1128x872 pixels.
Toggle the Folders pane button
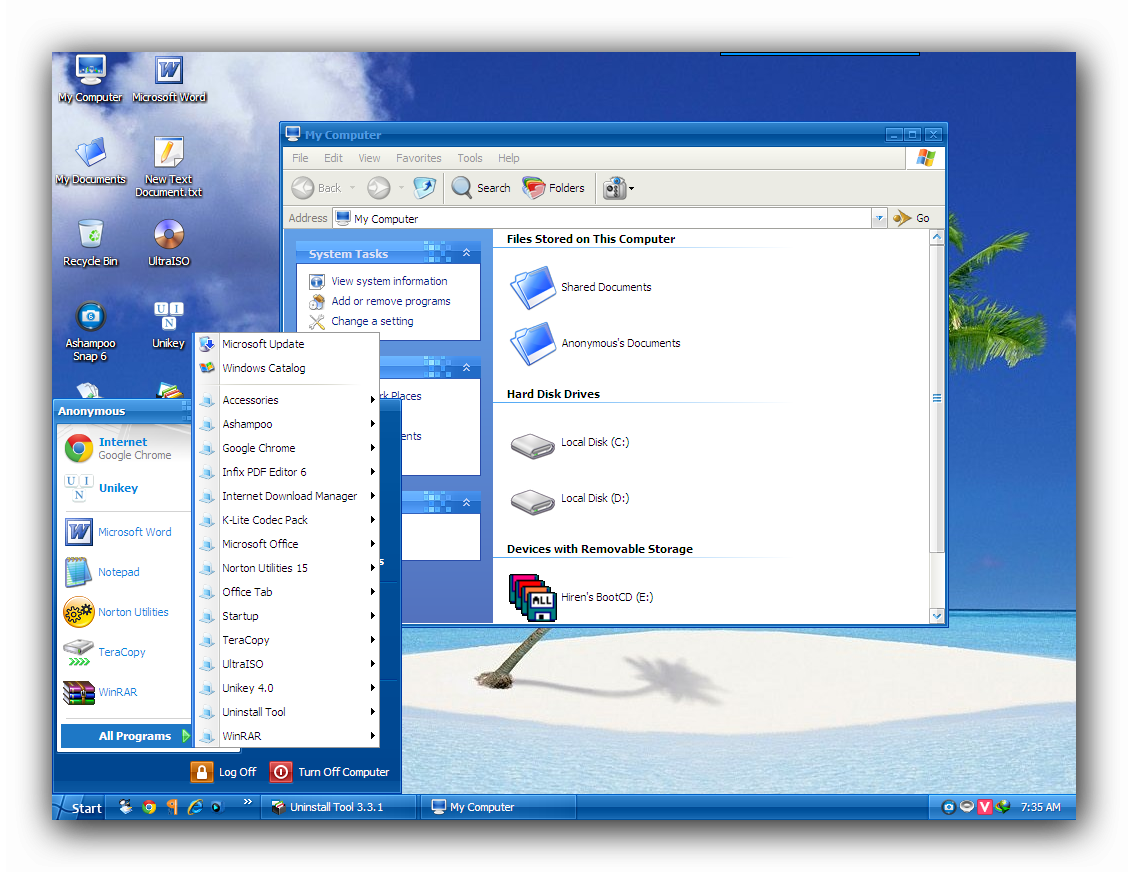pos(553,188)
